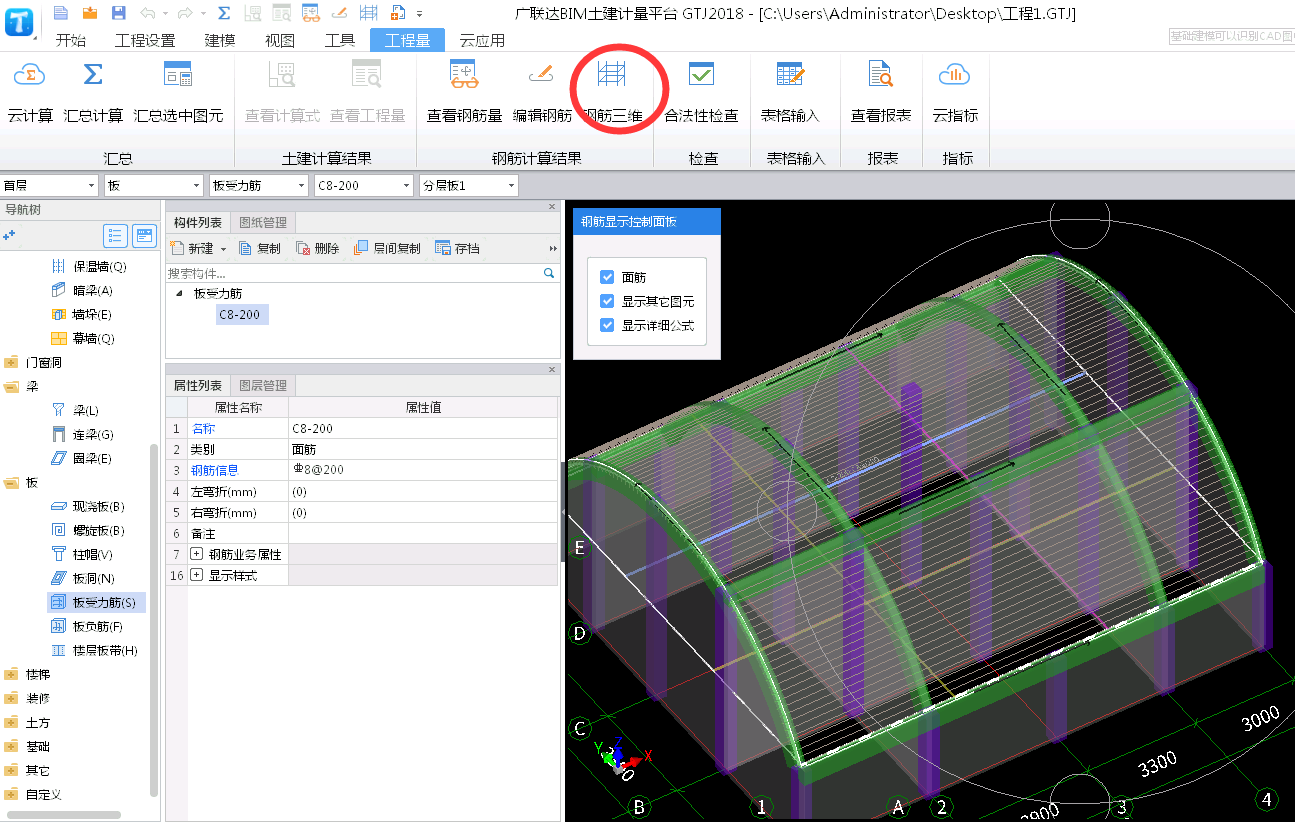Viewport: 1295px width, 822px height.
Task: Click the 云指标 cloud index icon
Action: click(955, 74)
